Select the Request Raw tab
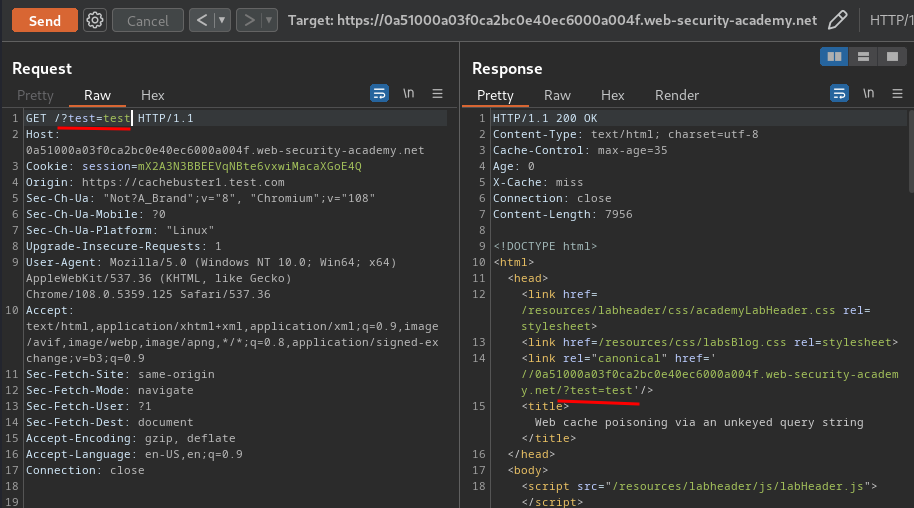The image size is (914, 508). 97,95
